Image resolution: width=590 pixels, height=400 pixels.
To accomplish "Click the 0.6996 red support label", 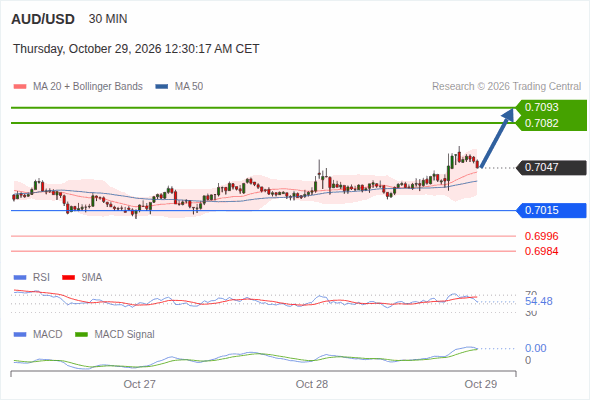I will (541, 236).
